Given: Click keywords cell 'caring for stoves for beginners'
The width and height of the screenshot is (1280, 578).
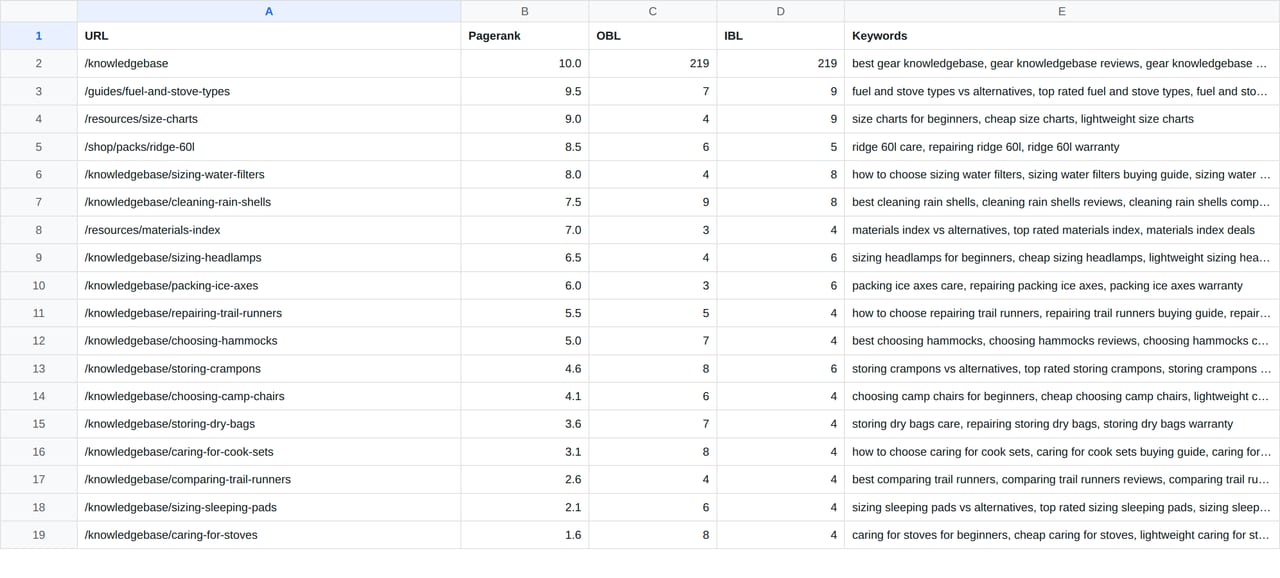Looking at the screenshot, I should click(x=1062, y=535).
